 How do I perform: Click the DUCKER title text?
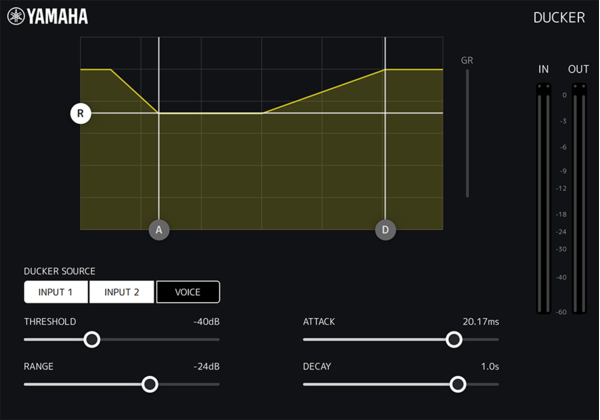(559, 18)
